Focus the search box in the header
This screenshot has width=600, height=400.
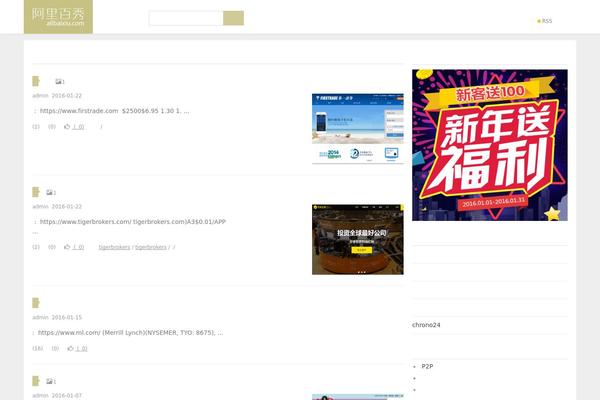click(186, 18)
